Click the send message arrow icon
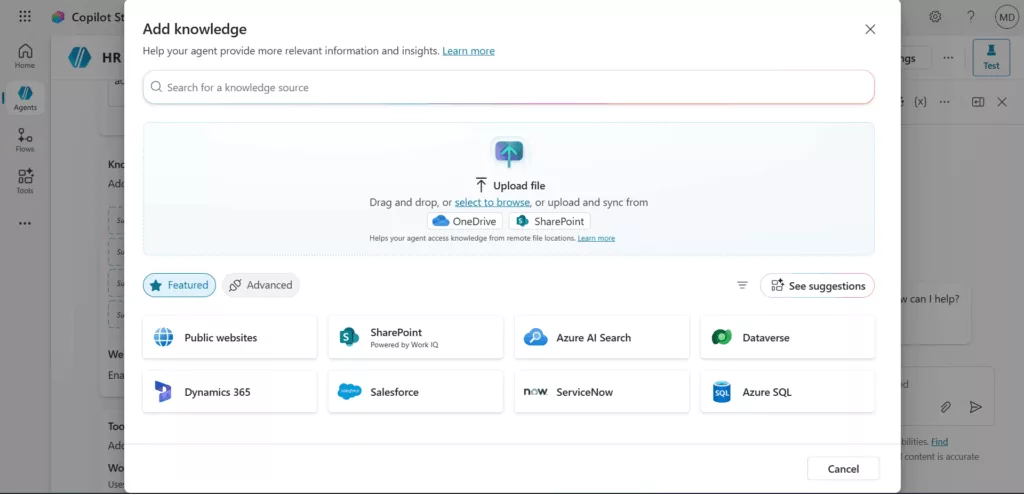1024x494 pixels. (x=975, y=407)
